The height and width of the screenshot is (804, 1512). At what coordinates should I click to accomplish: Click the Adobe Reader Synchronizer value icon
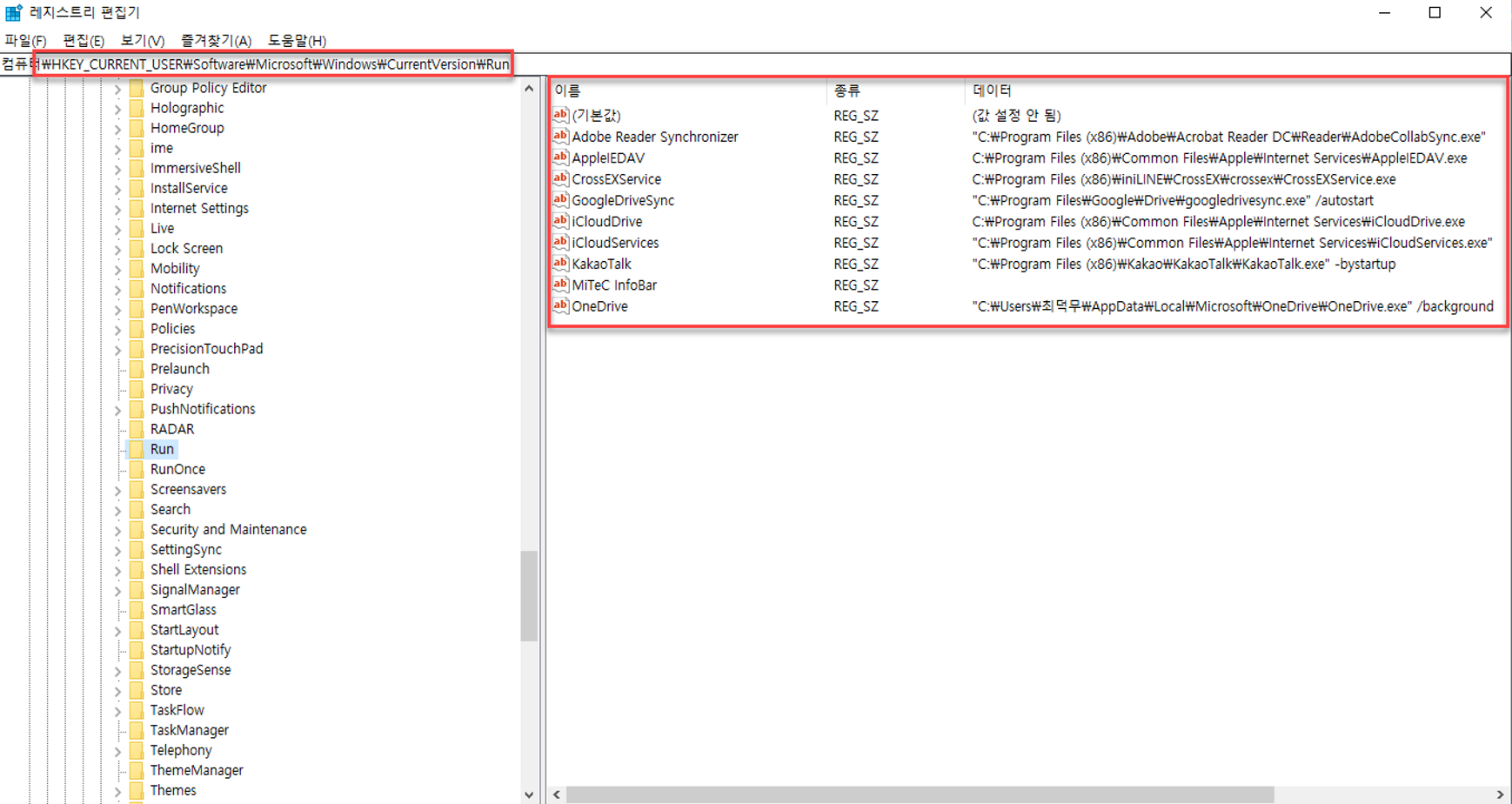point(560,137)
